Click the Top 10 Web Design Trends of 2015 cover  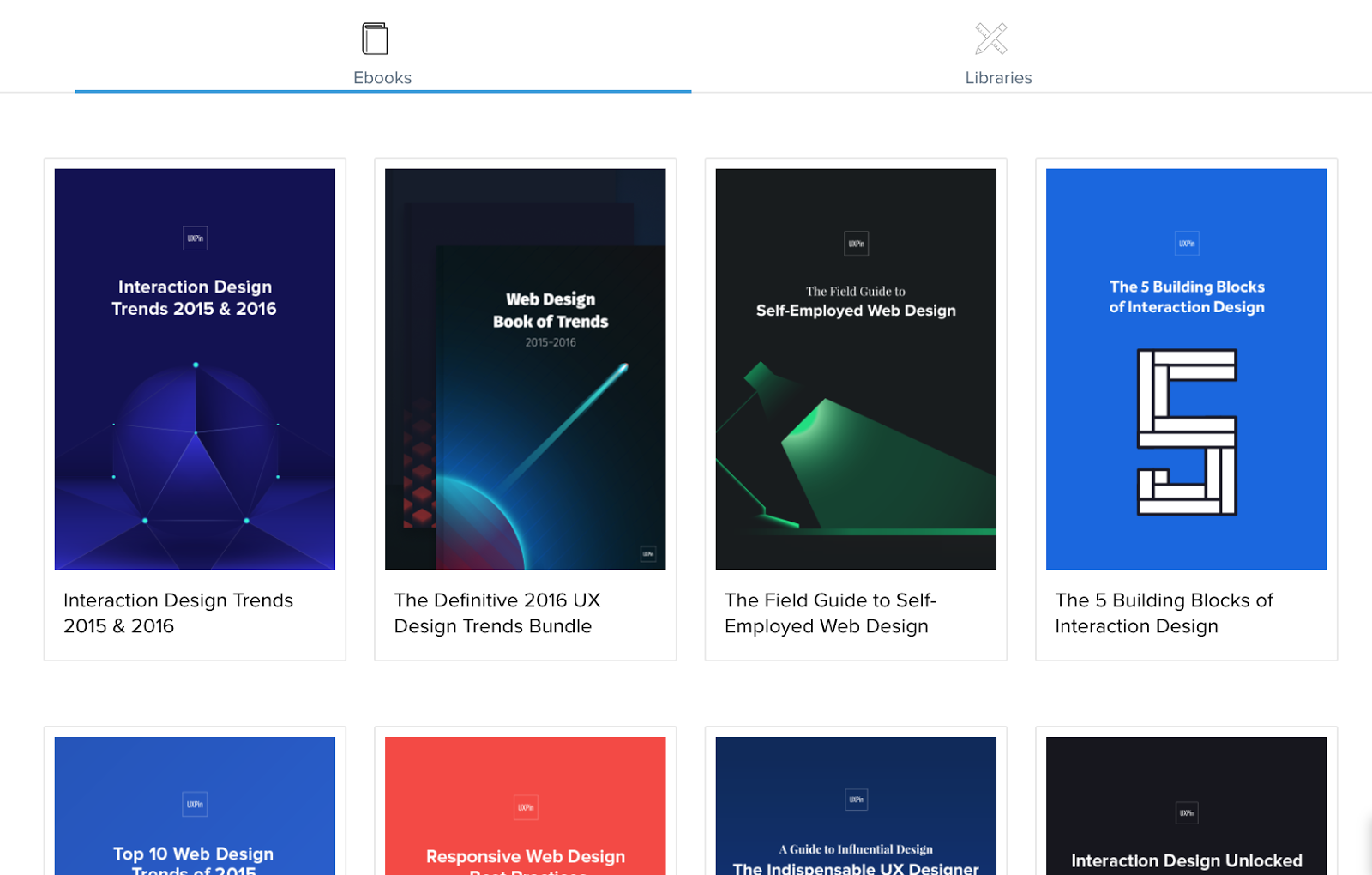pos(195,806)
